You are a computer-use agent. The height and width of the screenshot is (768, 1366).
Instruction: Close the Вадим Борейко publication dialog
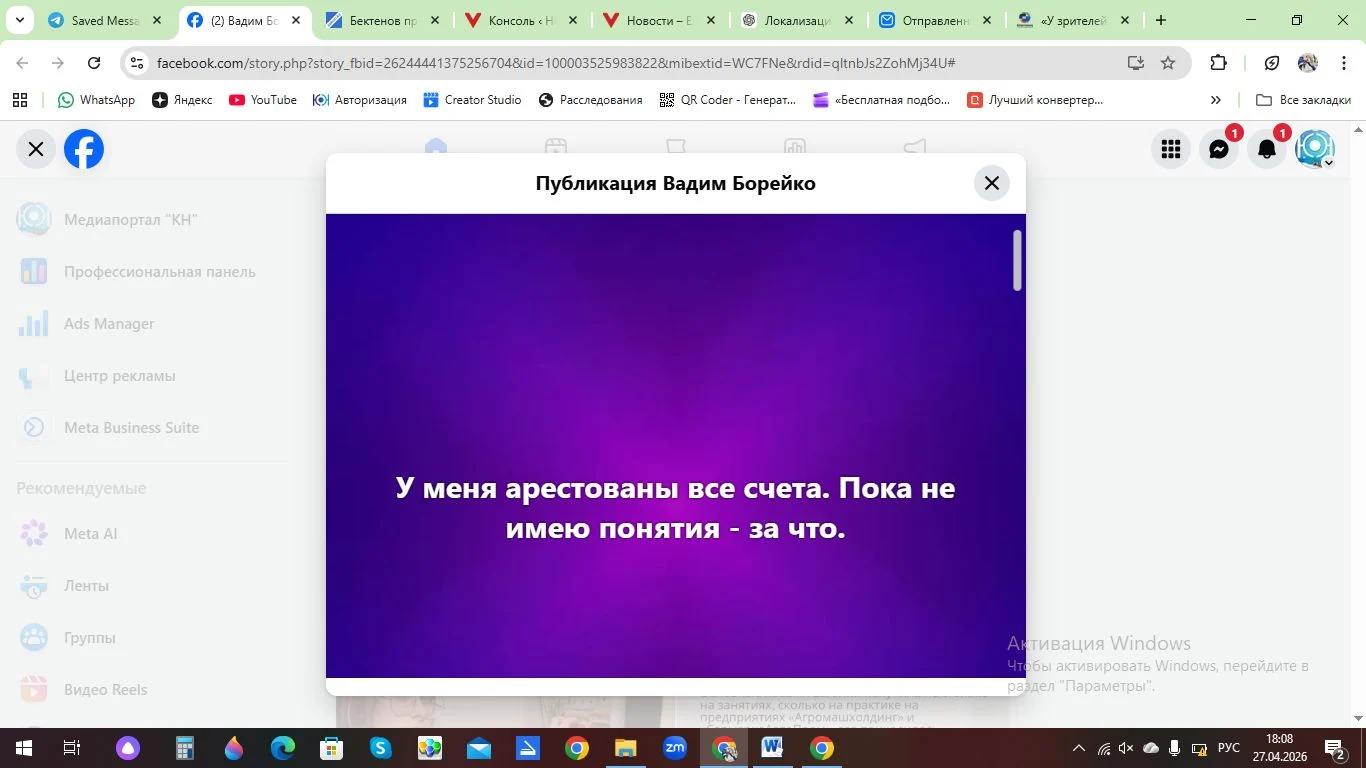pyautogui.click(x=991, y=183)
